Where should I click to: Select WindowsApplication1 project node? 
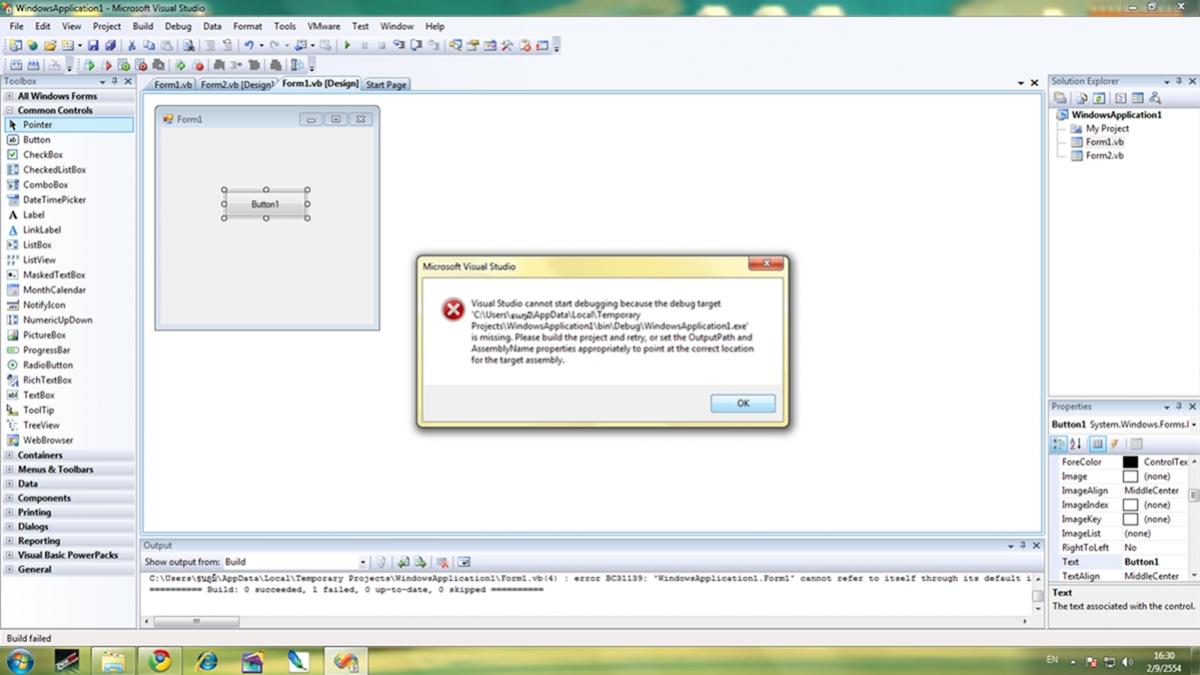pyautogui.click(x=1116, y=114)
